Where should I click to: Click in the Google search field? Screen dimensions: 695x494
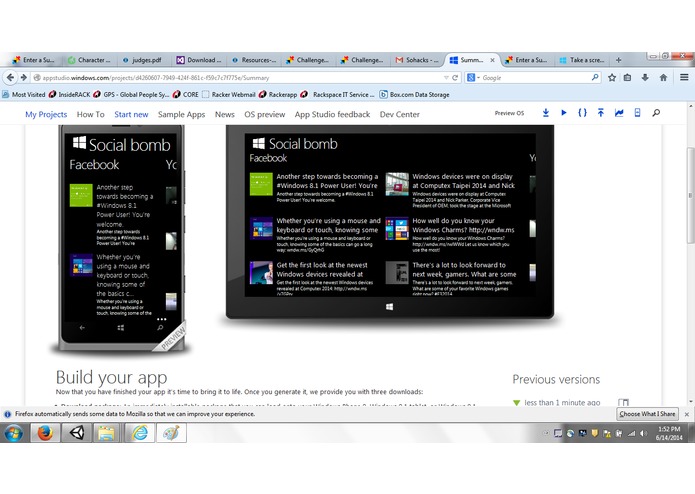pyautogui.click(x=534, y=78)
